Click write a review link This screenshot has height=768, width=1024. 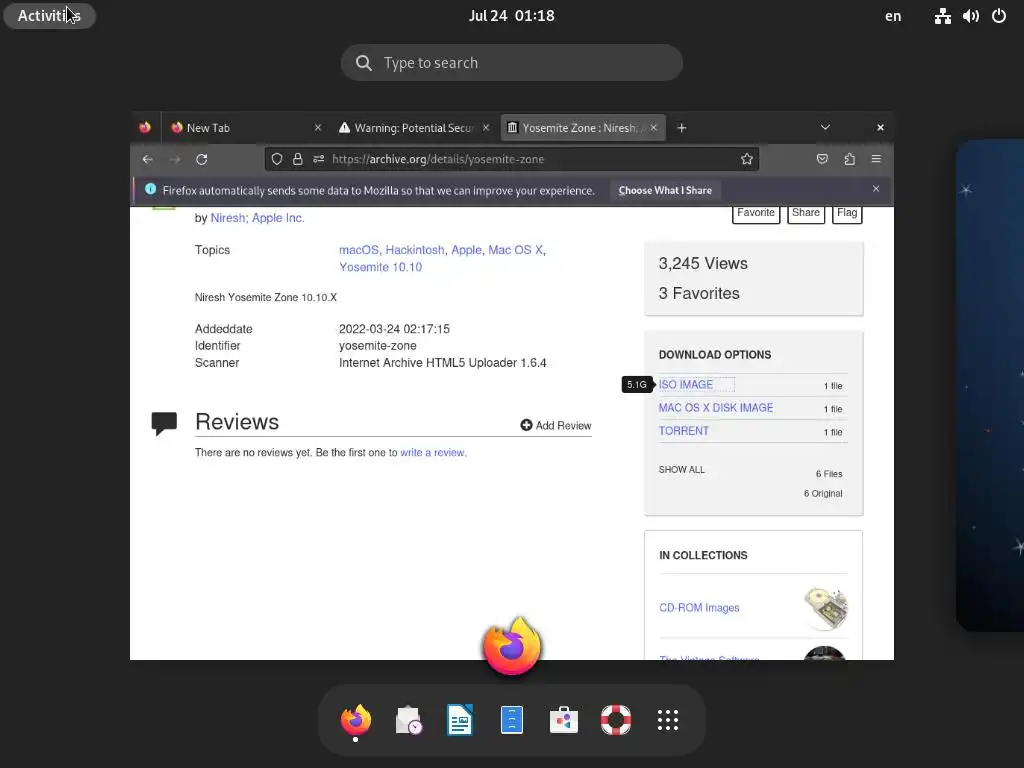(432, 453)
